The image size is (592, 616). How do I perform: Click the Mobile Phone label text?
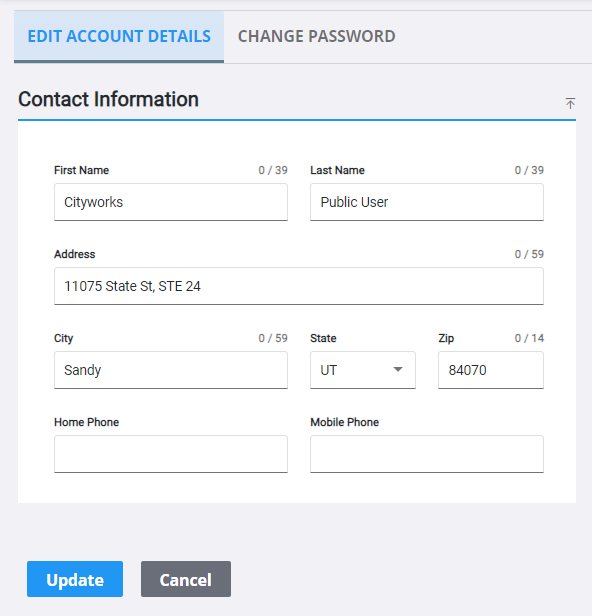pos(345,422)
